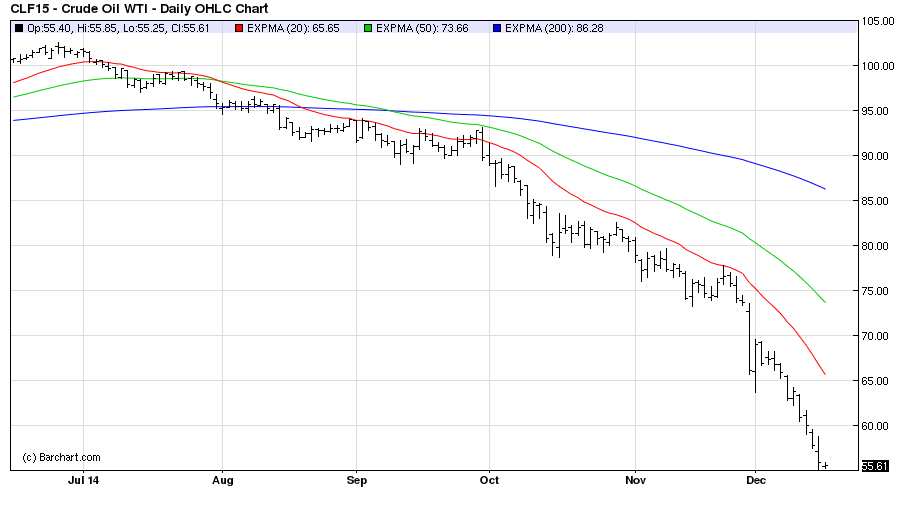Jump to the Jul 14 date marker
This screenshot has width=900, height=511.
85,480
